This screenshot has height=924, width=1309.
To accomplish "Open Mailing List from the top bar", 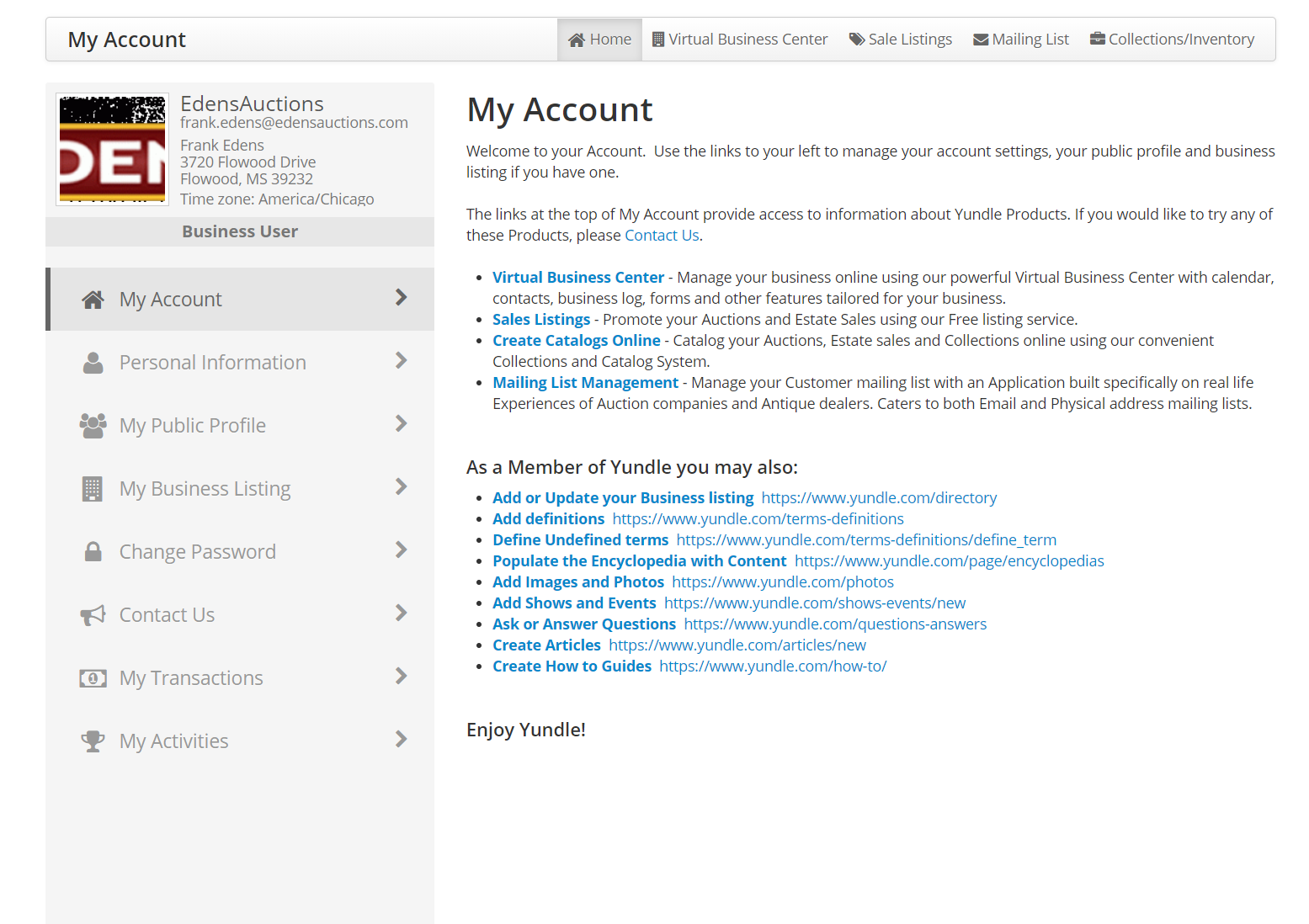I will (x=1021, y=40).
